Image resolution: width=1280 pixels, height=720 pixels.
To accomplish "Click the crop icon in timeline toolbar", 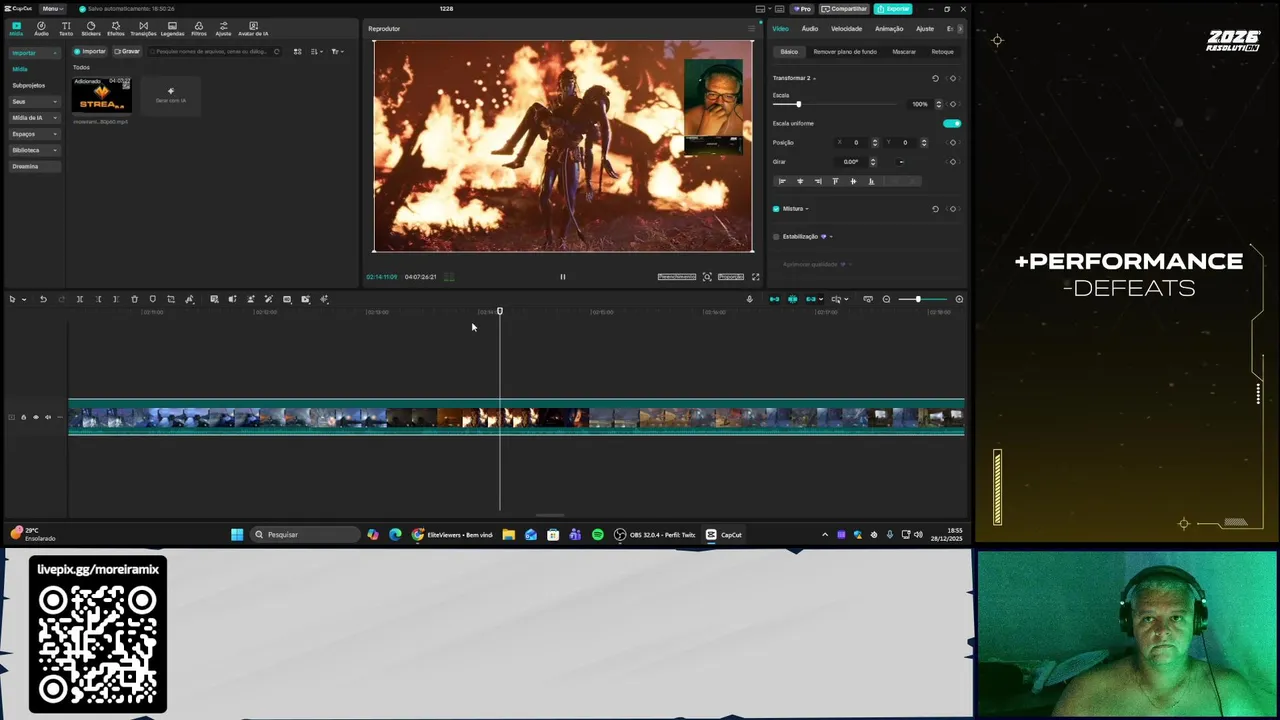I will tap(171, 299).
